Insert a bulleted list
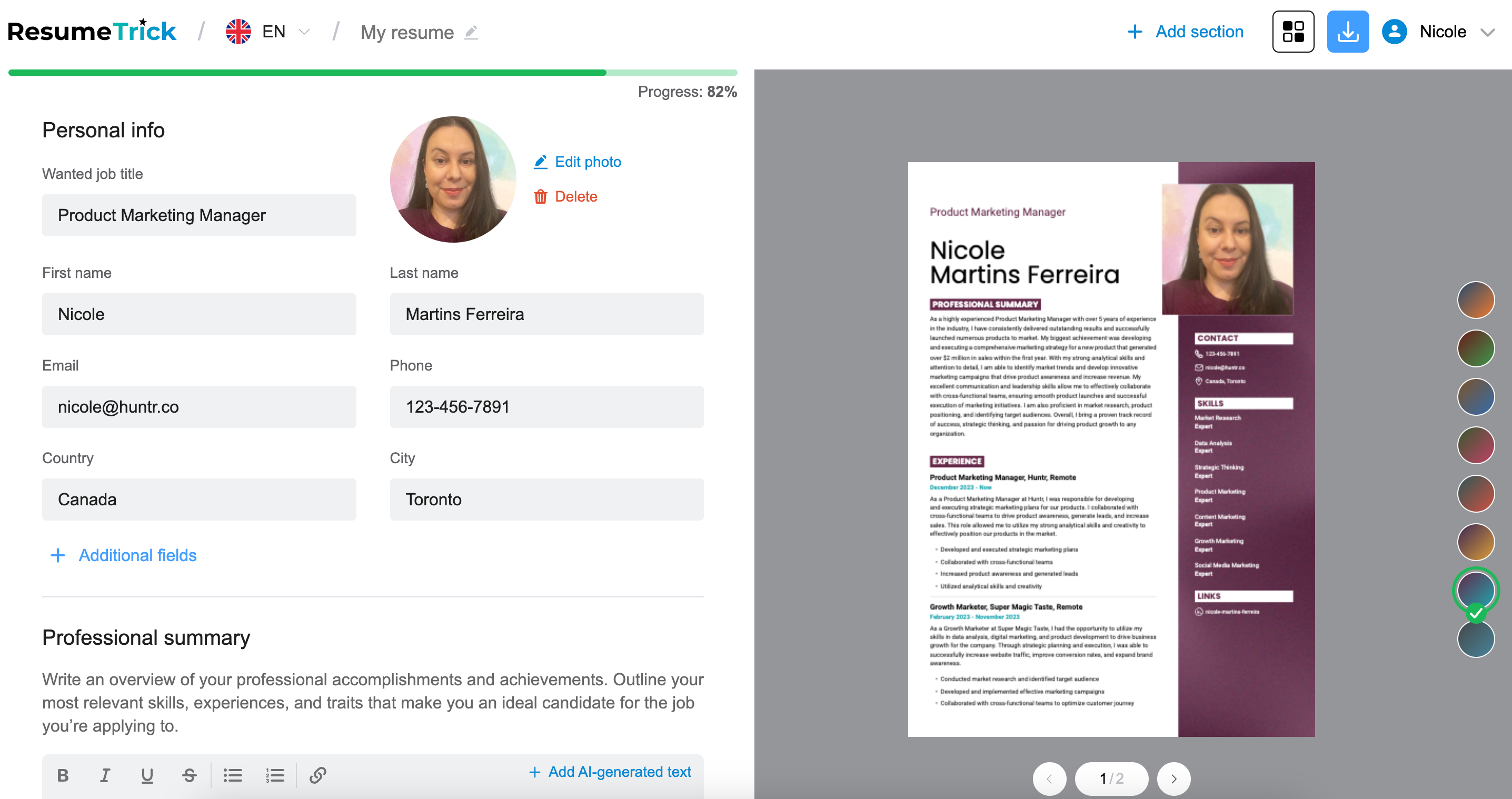1512x799 pixels. [233, 775]
